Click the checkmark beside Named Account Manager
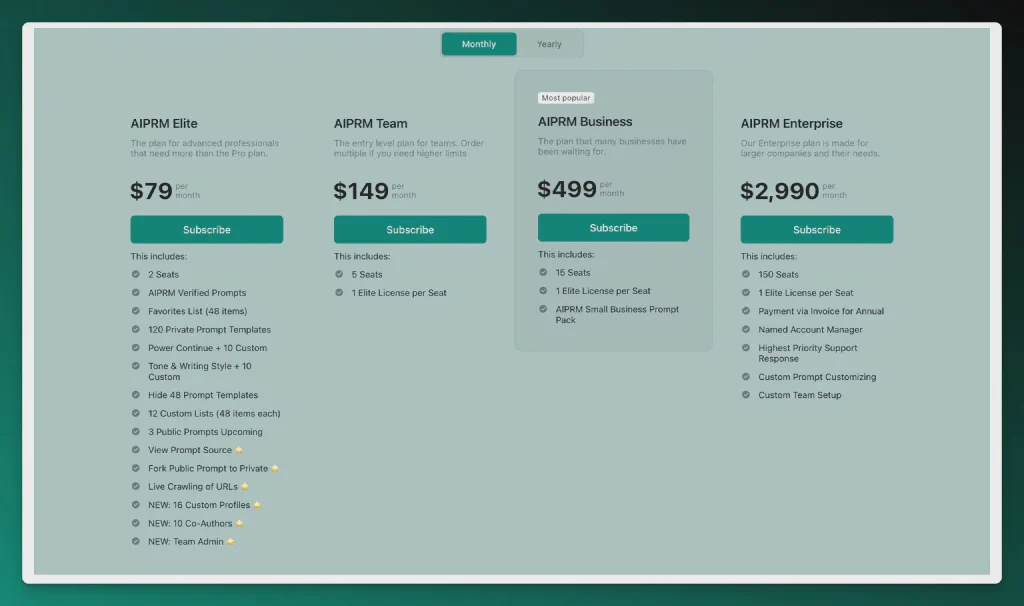Screen dimensions: 1024x606 click(746, 329)
